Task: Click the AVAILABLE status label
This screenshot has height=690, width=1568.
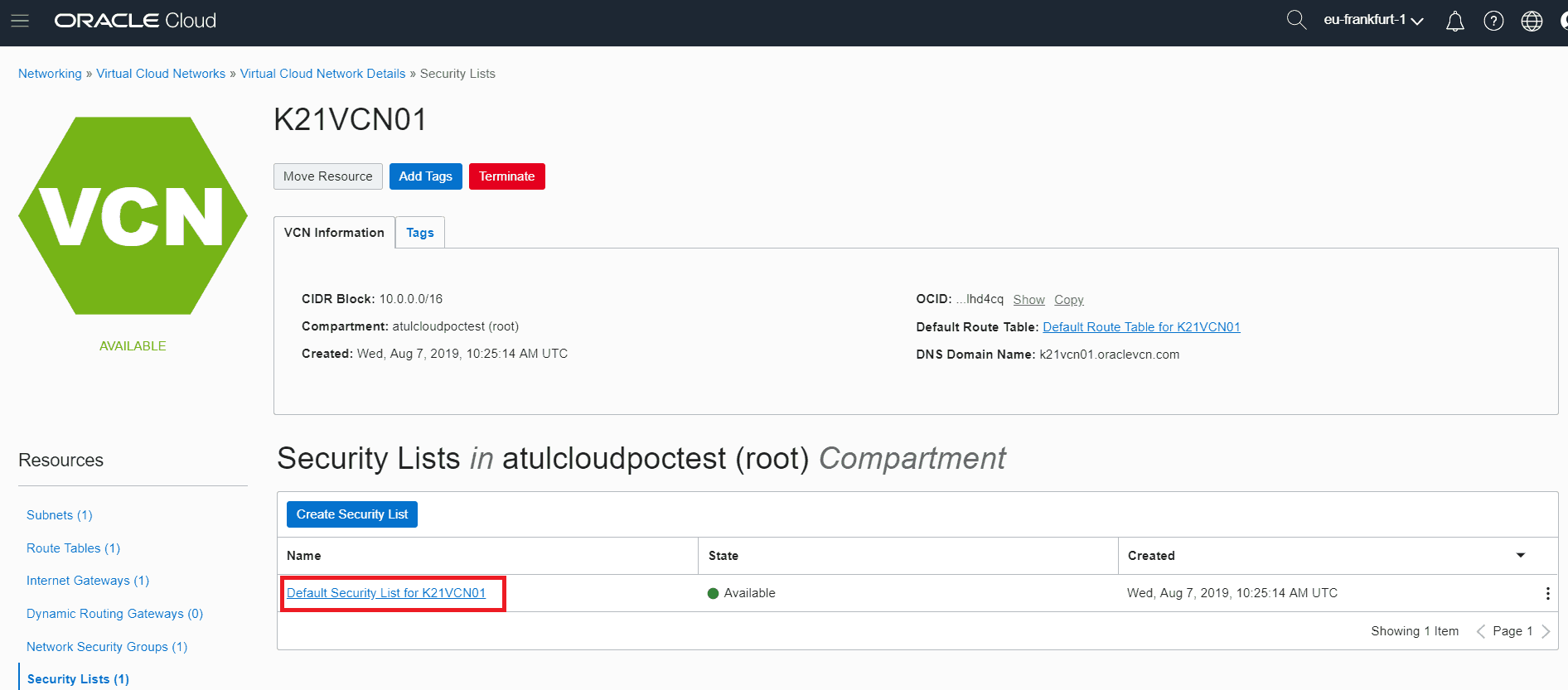Action: coord(133,346)
